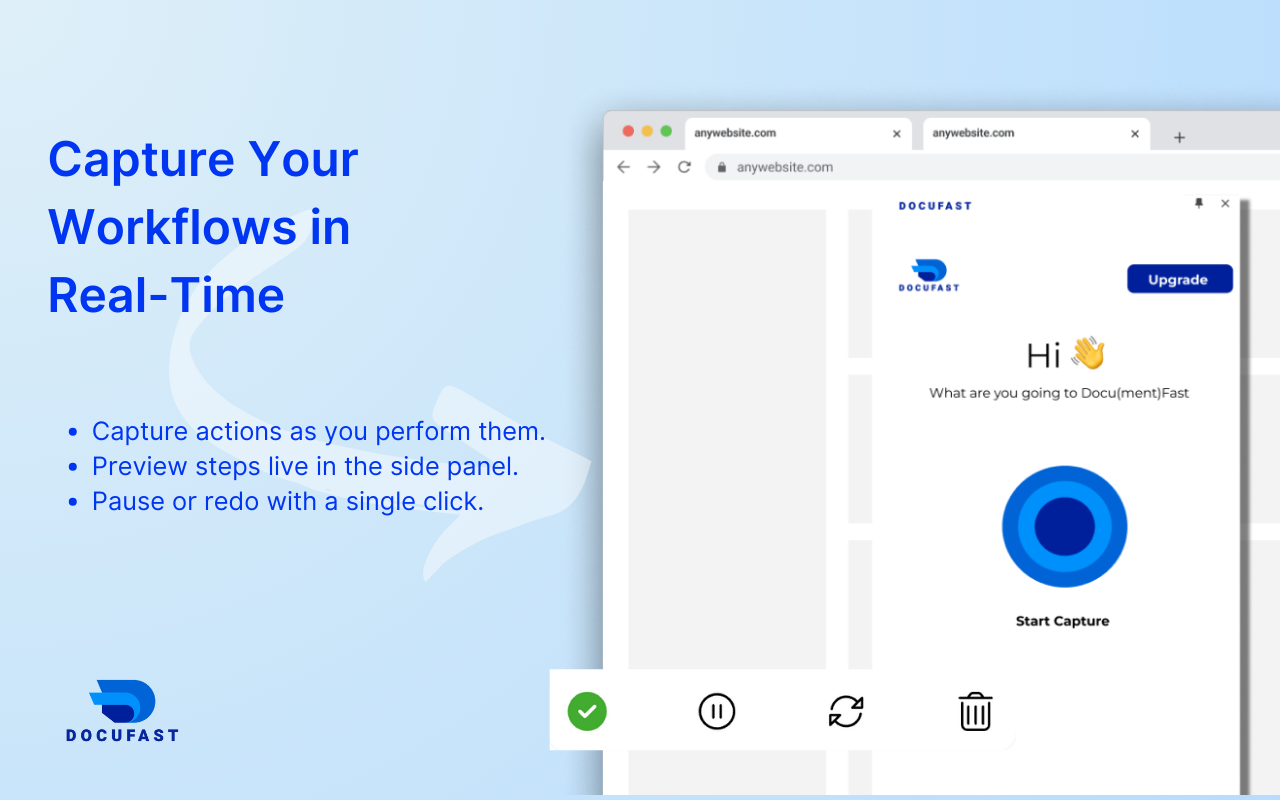Click "Pause or redo with a single click." bullet

(288, 501)
